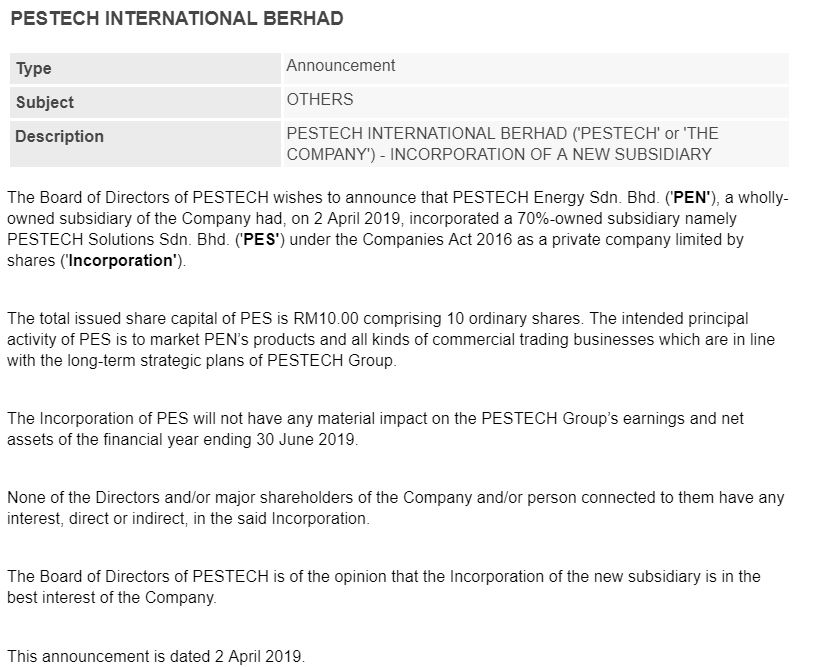Click the bold 'PES' abbreviation

point(261,239)
